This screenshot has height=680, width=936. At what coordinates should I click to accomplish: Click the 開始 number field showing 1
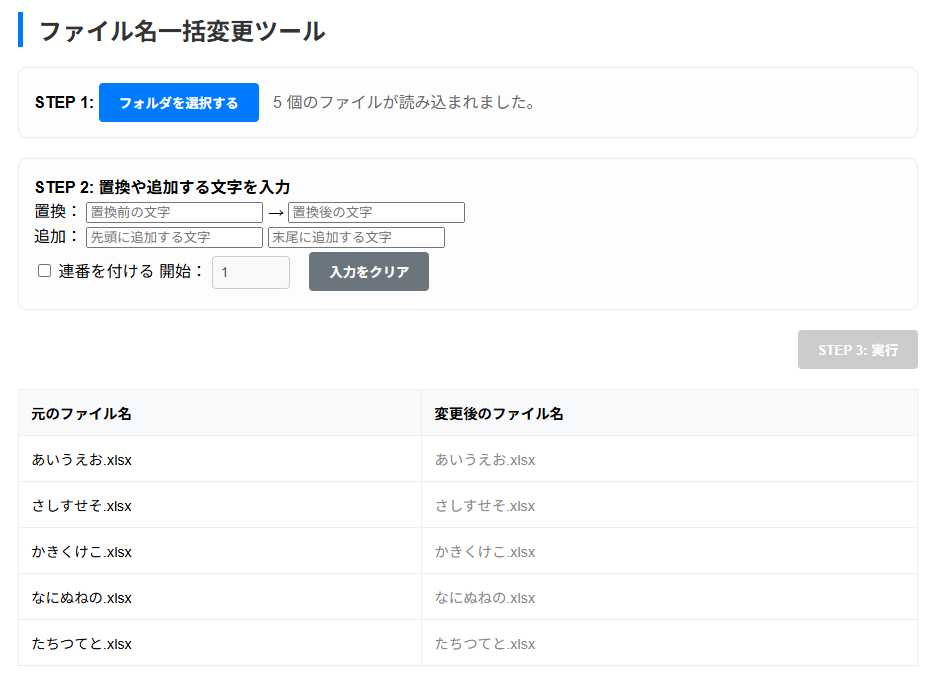coord(250,272)
